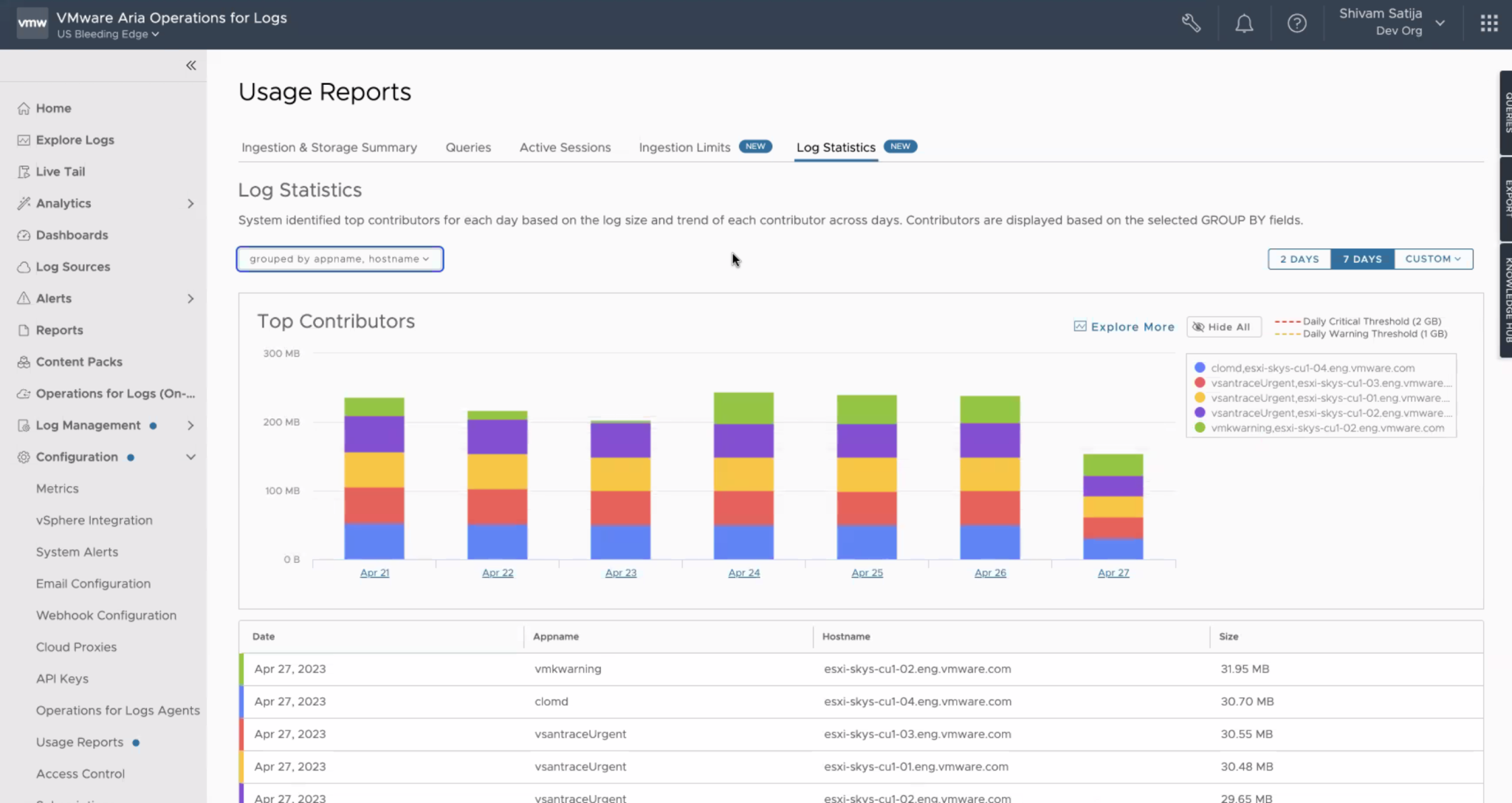Select the 2 DAYS range button

pos(1299,259)
